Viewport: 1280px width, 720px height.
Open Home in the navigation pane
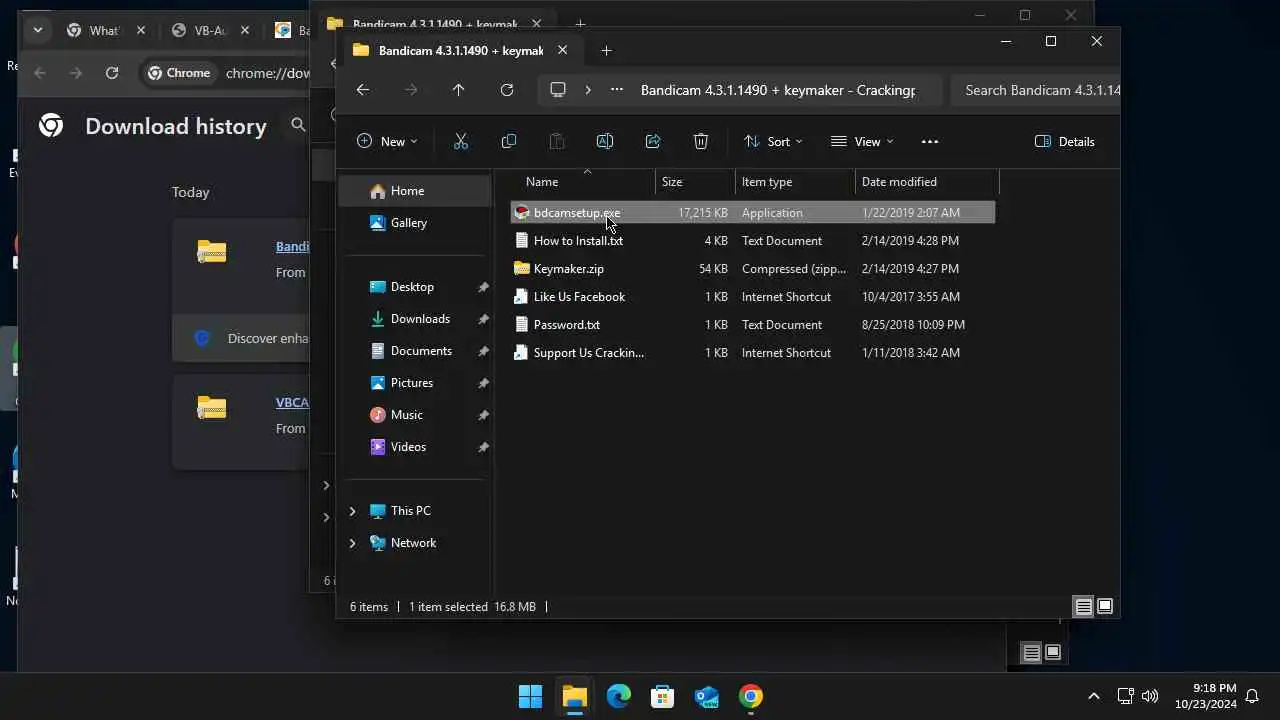tap(414, 191)
